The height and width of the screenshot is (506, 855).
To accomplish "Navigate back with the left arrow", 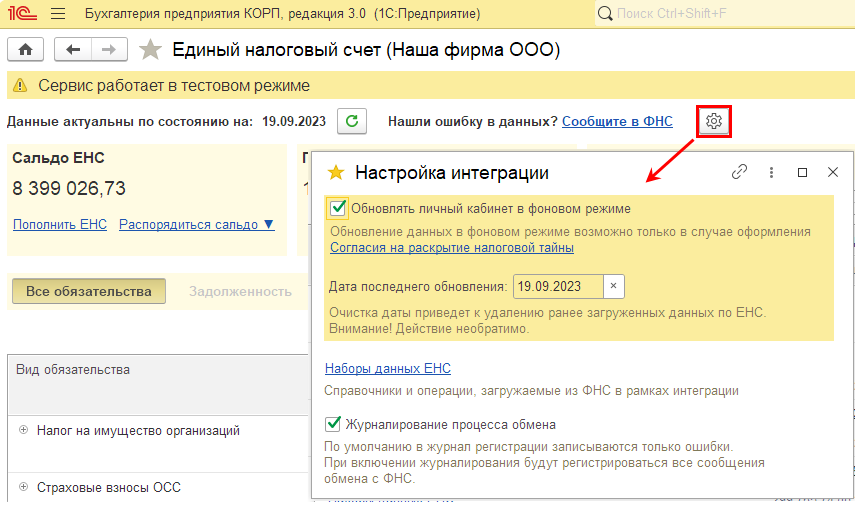I will (73, 50).
